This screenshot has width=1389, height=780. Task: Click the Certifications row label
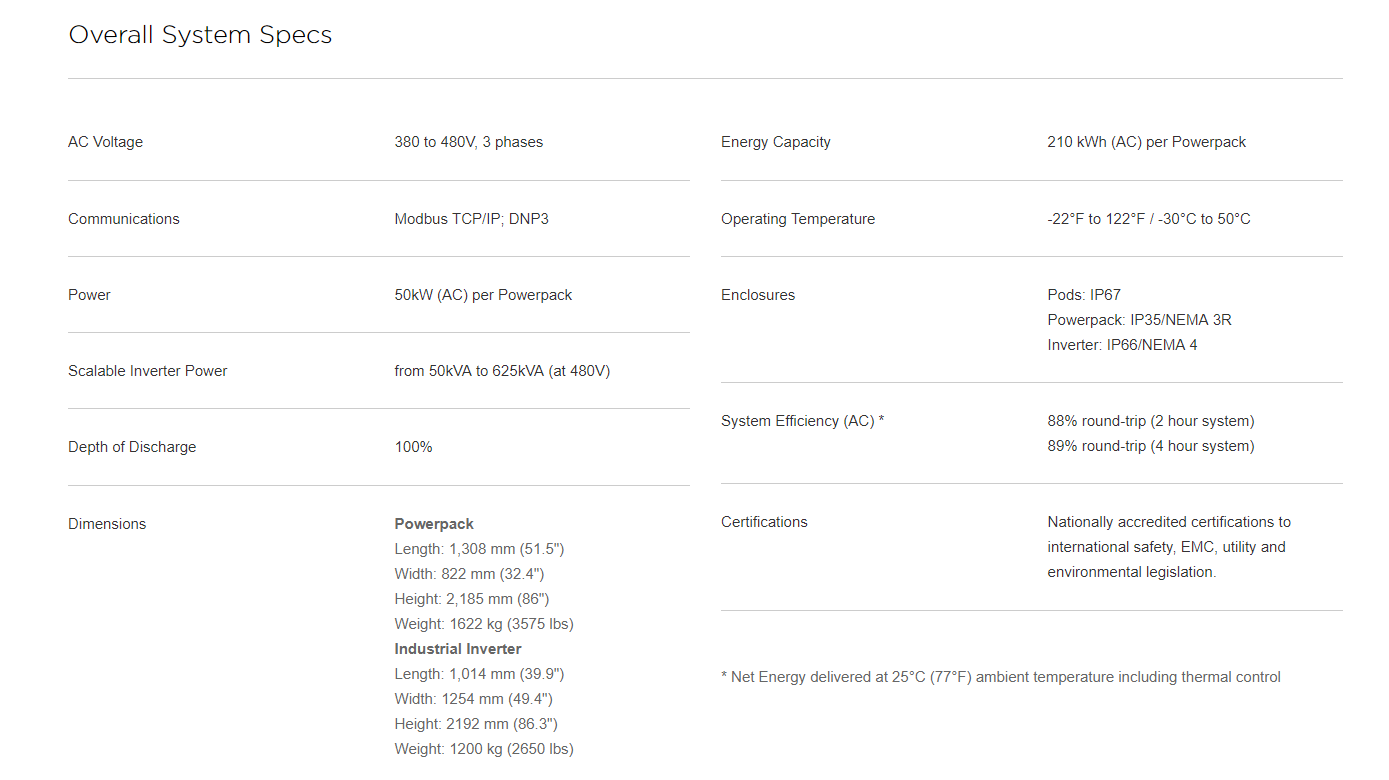pyautogui.click(x=763, y=522)
